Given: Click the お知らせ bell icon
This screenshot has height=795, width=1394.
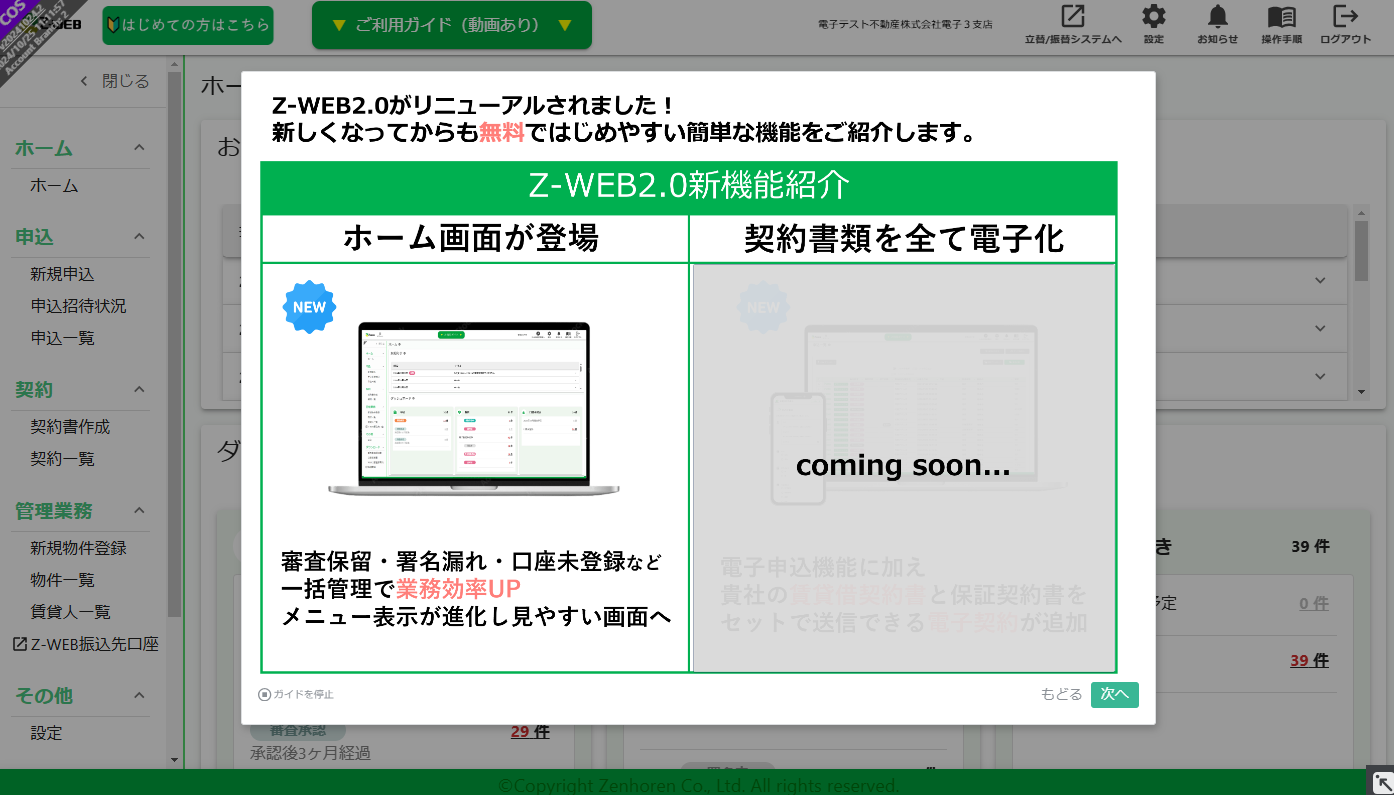Looking at the screenshot, I should click(x=1217, y=18).
